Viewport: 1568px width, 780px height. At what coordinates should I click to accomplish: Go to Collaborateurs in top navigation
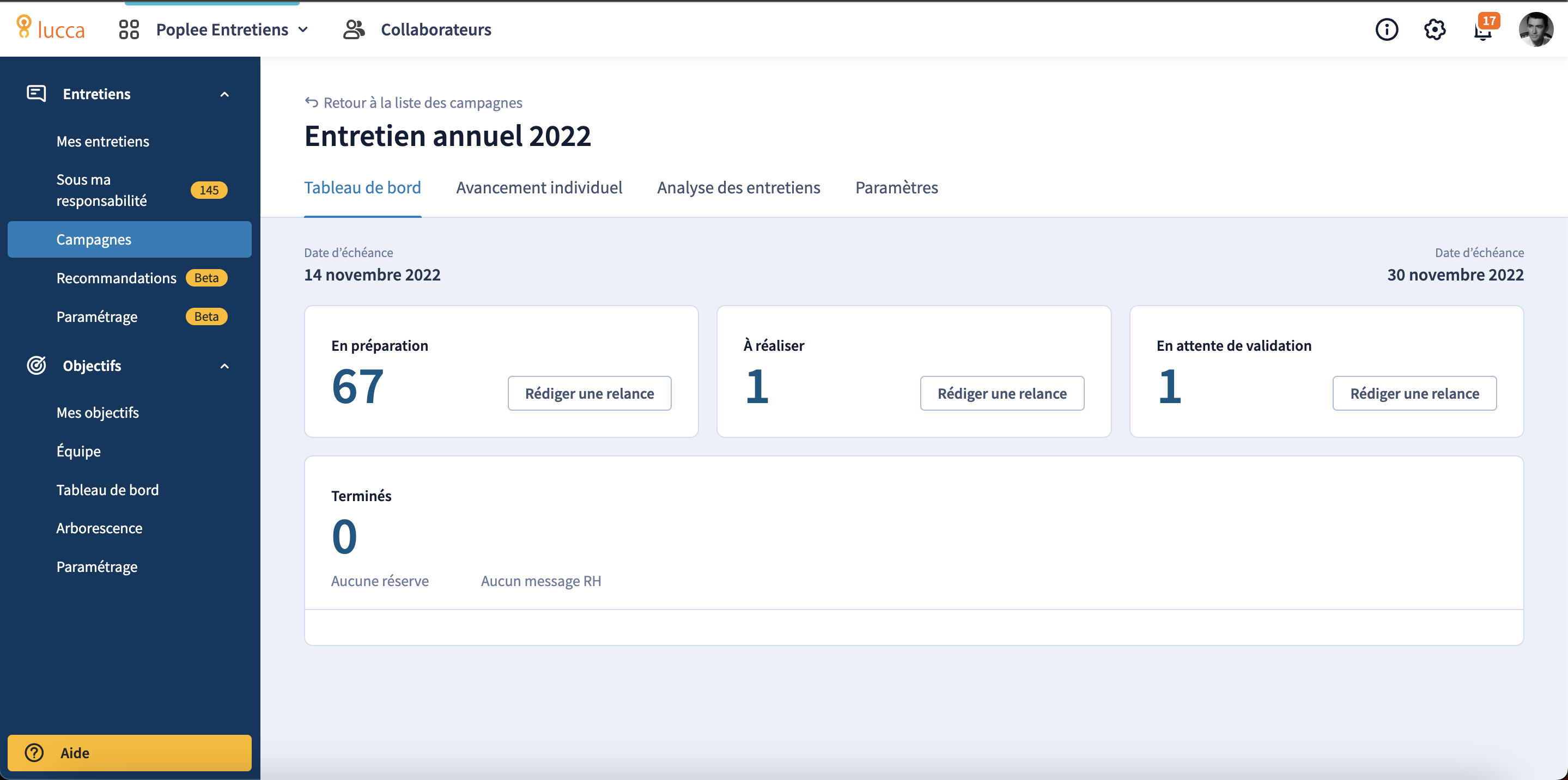436,29
